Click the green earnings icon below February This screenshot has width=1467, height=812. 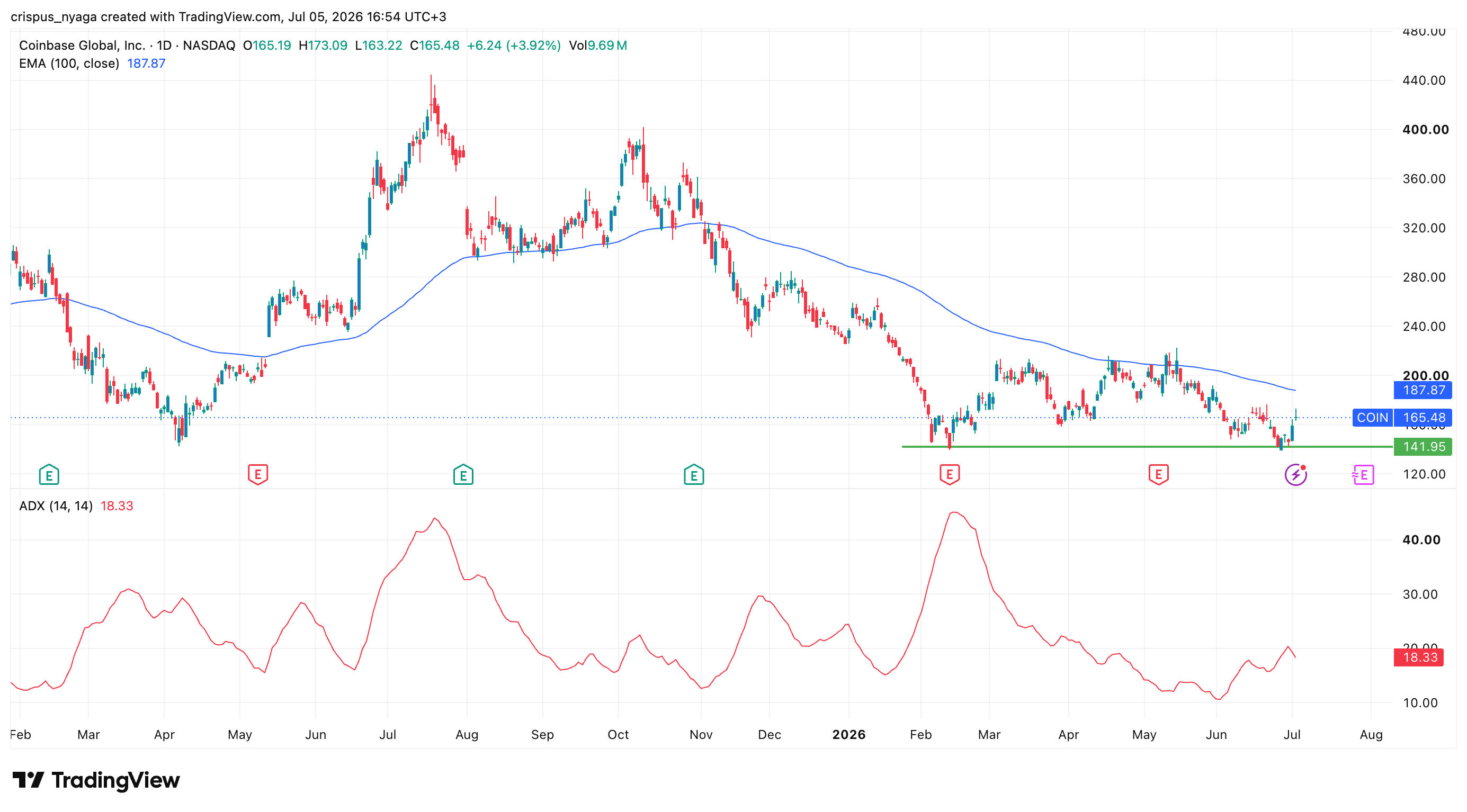49,475
